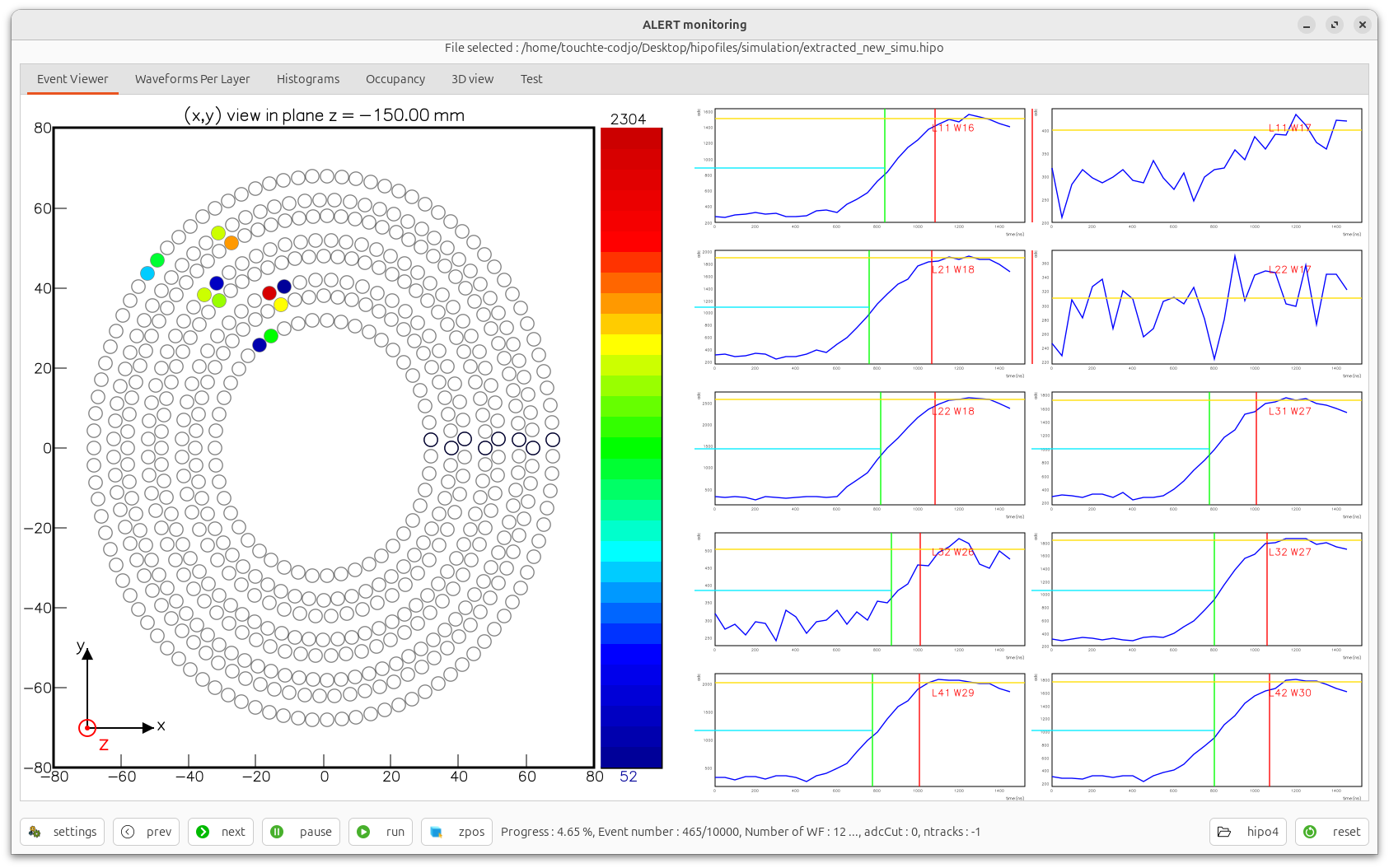This screenshot has height=868, width=1389.
Task: Pause the event playback
Action: (301, 832)
